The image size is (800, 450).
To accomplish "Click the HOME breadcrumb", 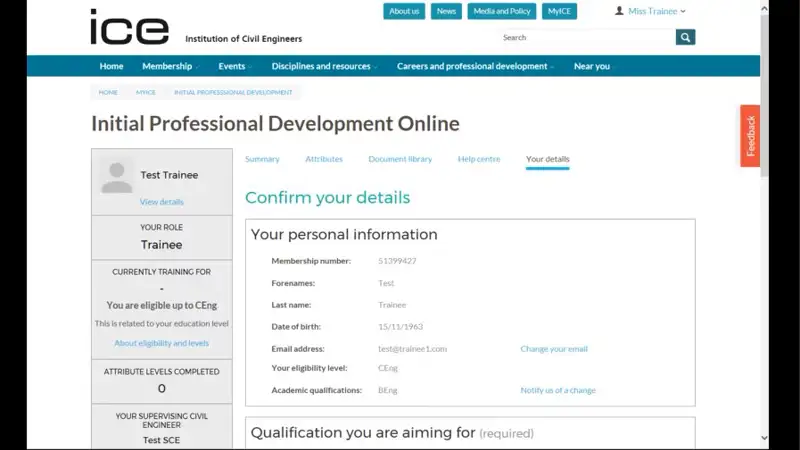I will tap(108, 92).
